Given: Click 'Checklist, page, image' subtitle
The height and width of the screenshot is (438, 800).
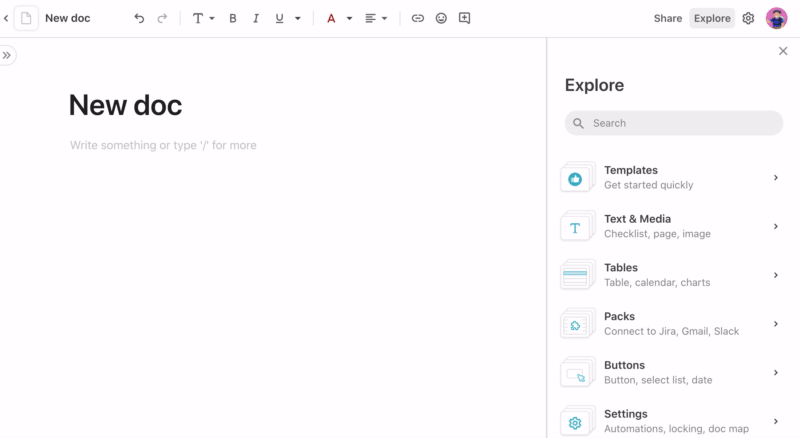Looking at the screenshot, I should (x=657, y=234).
